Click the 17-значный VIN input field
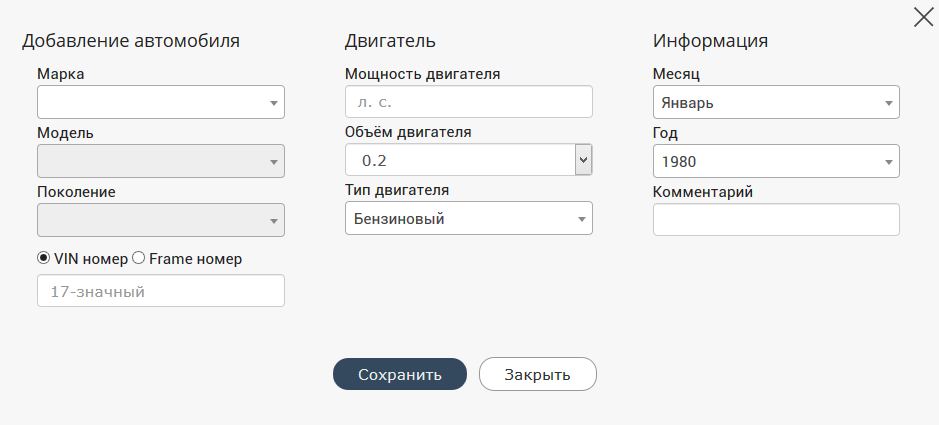Viewport: 939px width, 425px height. coord(160,291)
